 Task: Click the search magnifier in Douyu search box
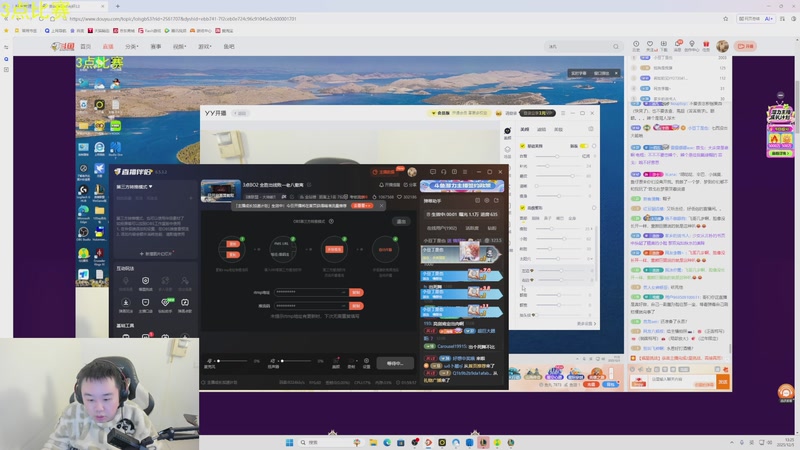point(616,46)
